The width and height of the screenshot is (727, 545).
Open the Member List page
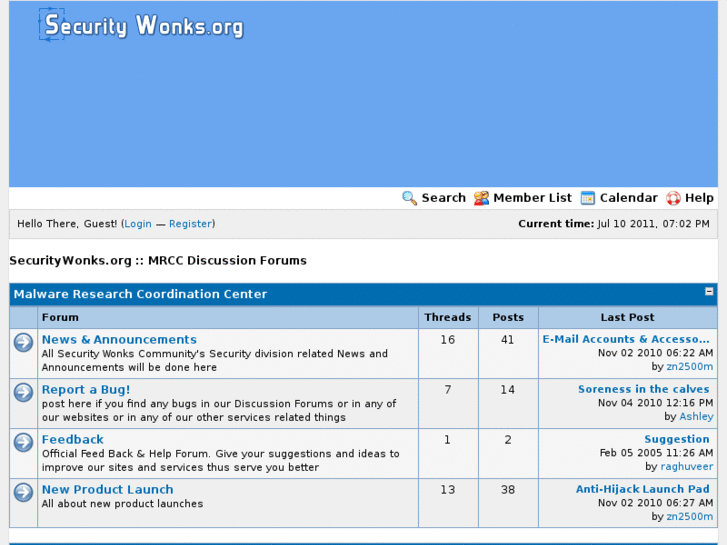coord(532,198)
